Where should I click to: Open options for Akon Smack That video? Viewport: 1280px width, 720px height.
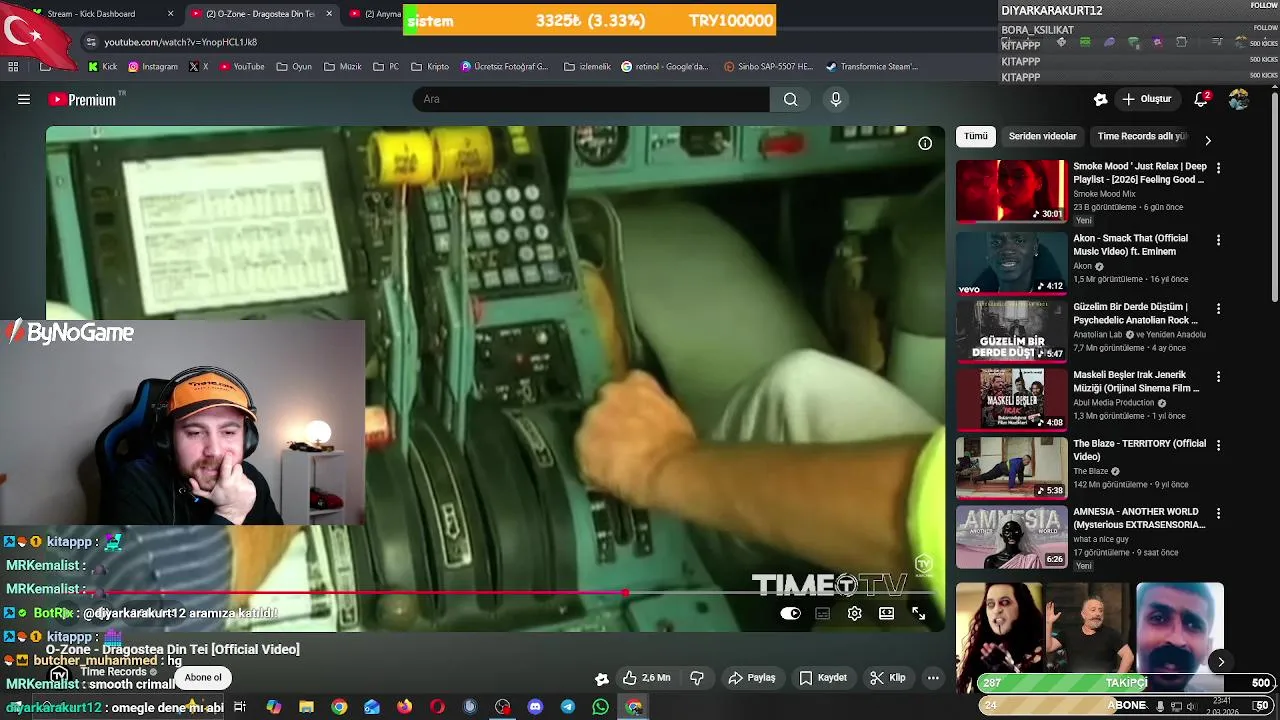(1218, 240)
